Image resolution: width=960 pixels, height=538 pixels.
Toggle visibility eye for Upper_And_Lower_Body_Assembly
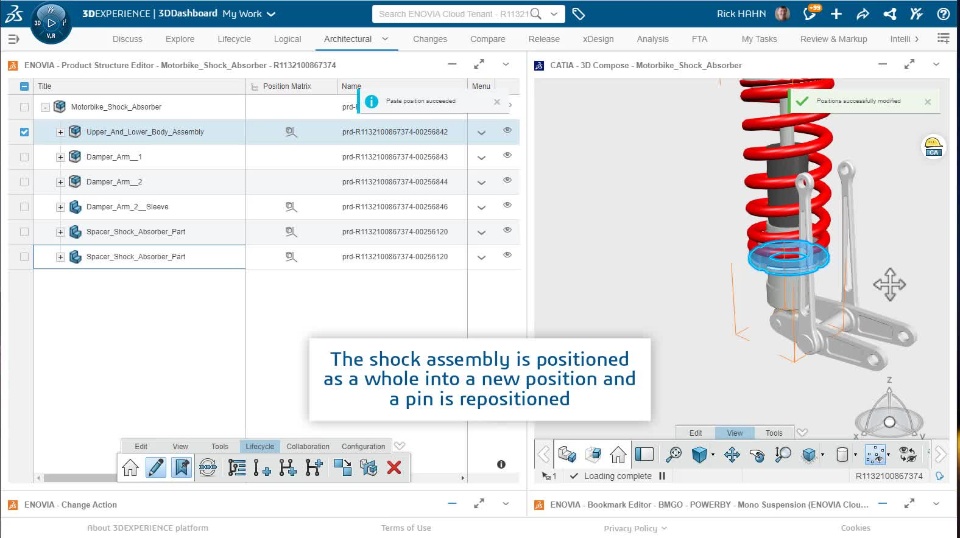point(508,130)
